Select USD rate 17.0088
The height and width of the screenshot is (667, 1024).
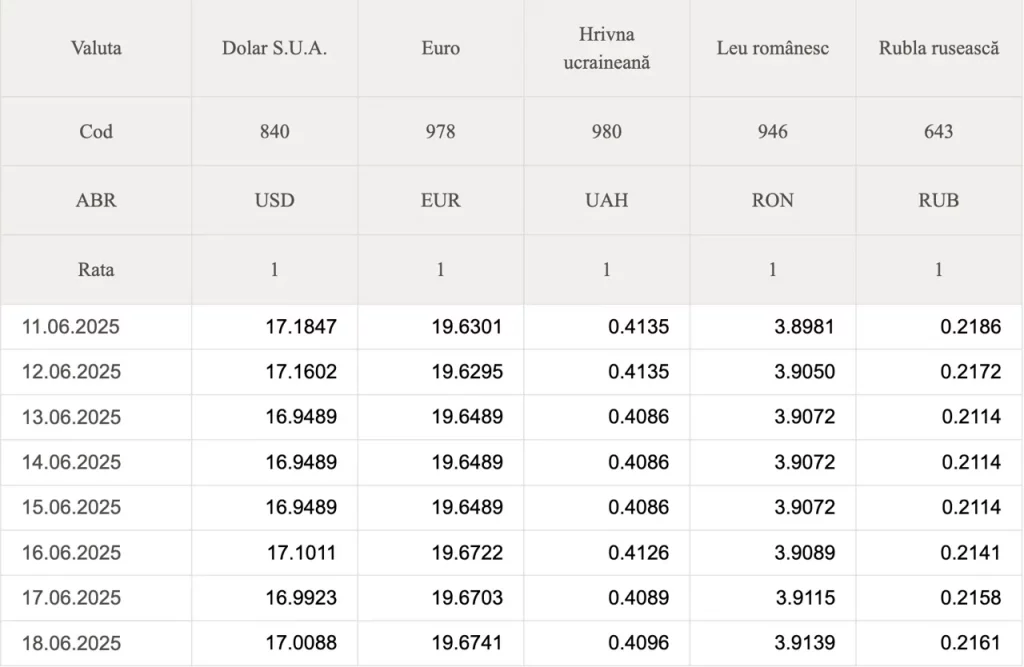point(301,643)
